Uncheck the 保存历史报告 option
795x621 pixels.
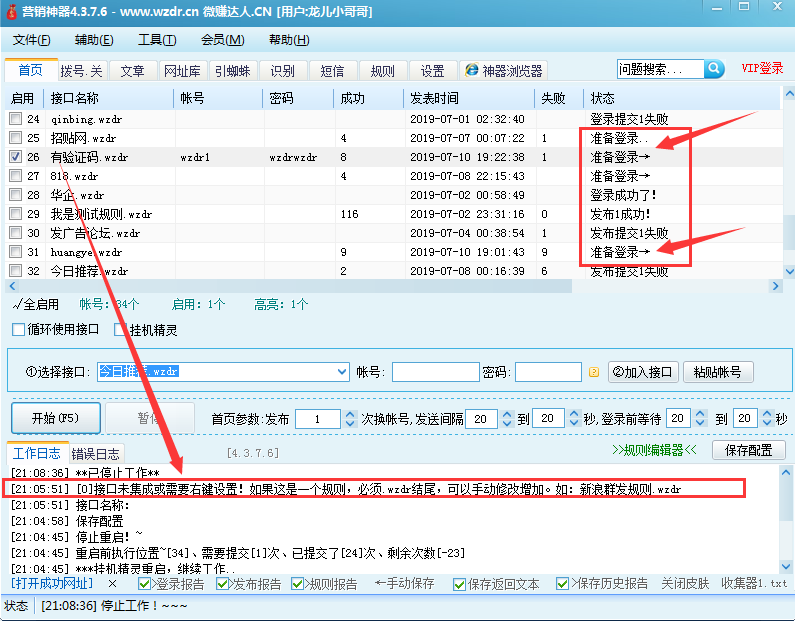pos(562,584)
